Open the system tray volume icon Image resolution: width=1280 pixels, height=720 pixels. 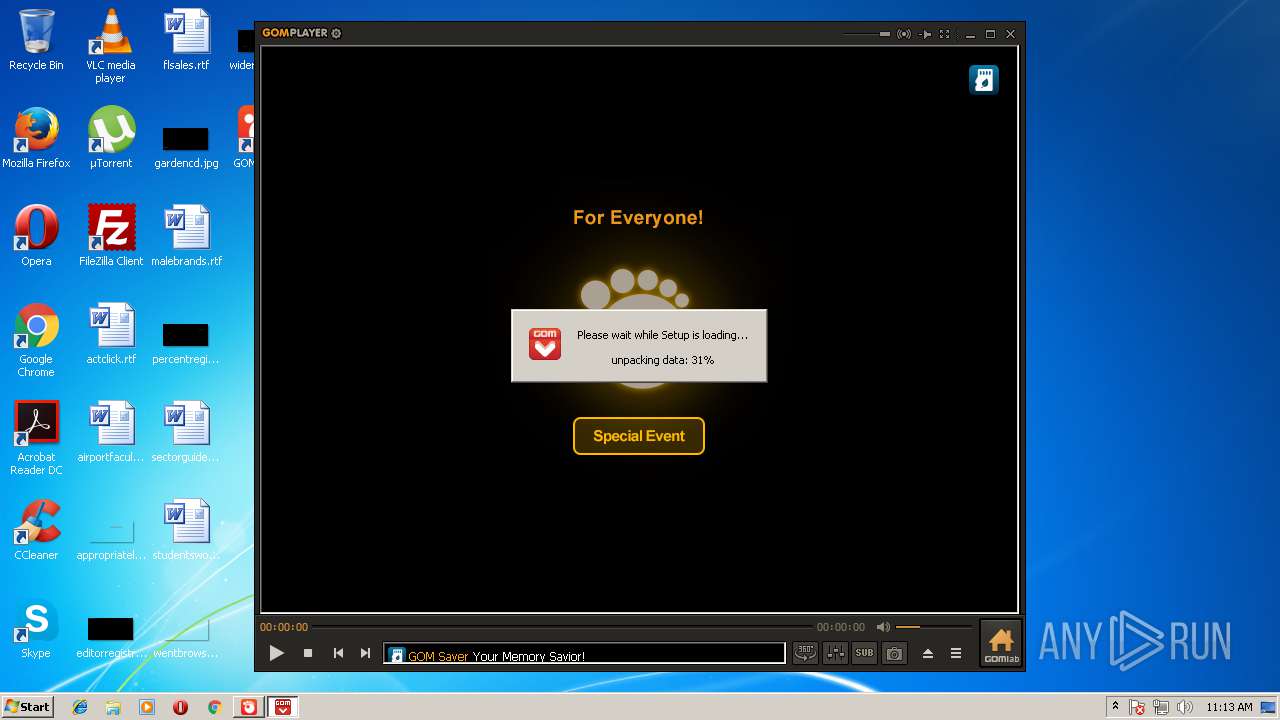tap(1186, 707)
